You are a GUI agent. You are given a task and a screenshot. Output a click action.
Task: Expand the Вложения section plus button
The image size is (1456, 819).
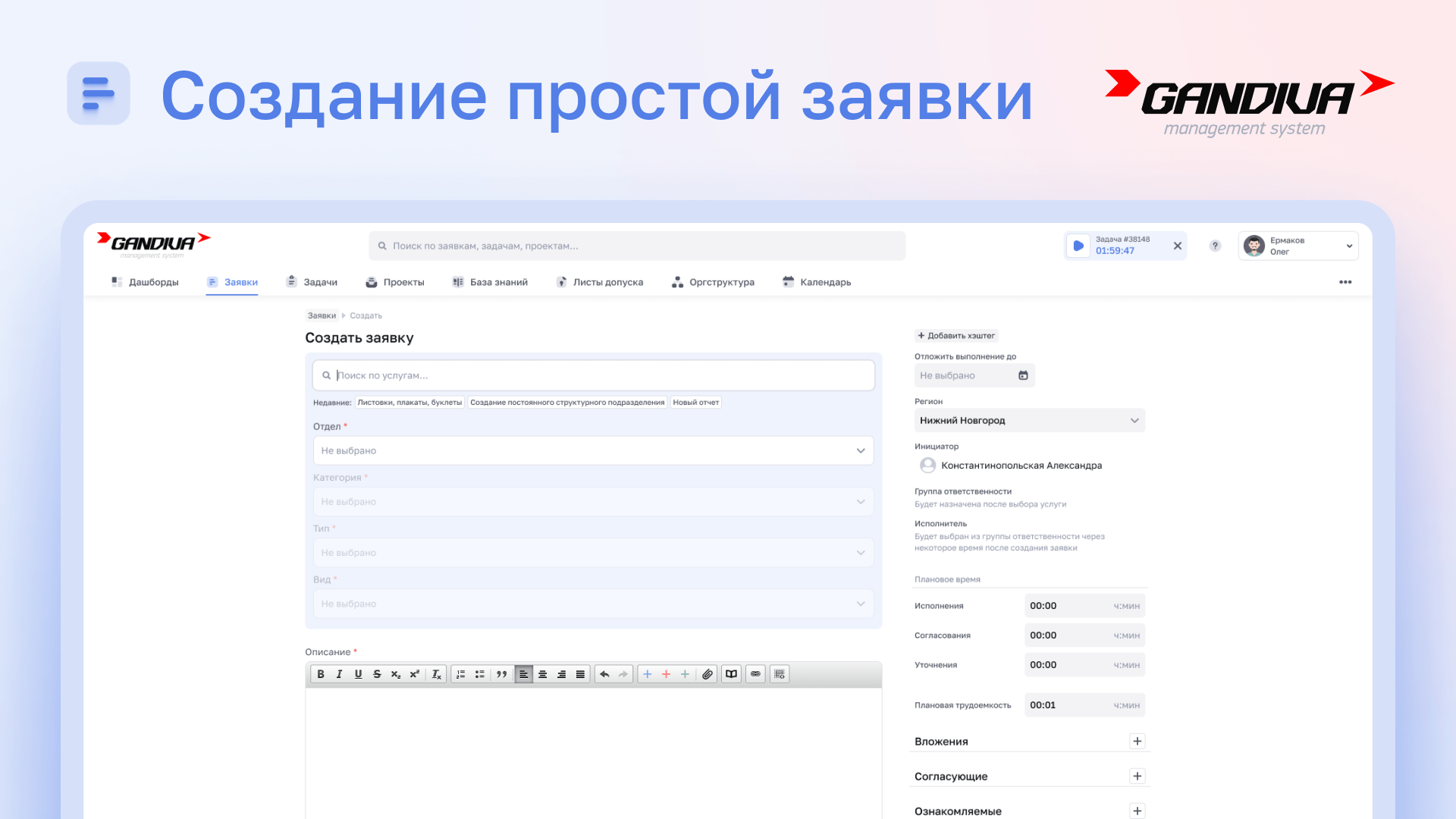(1137, 742)
